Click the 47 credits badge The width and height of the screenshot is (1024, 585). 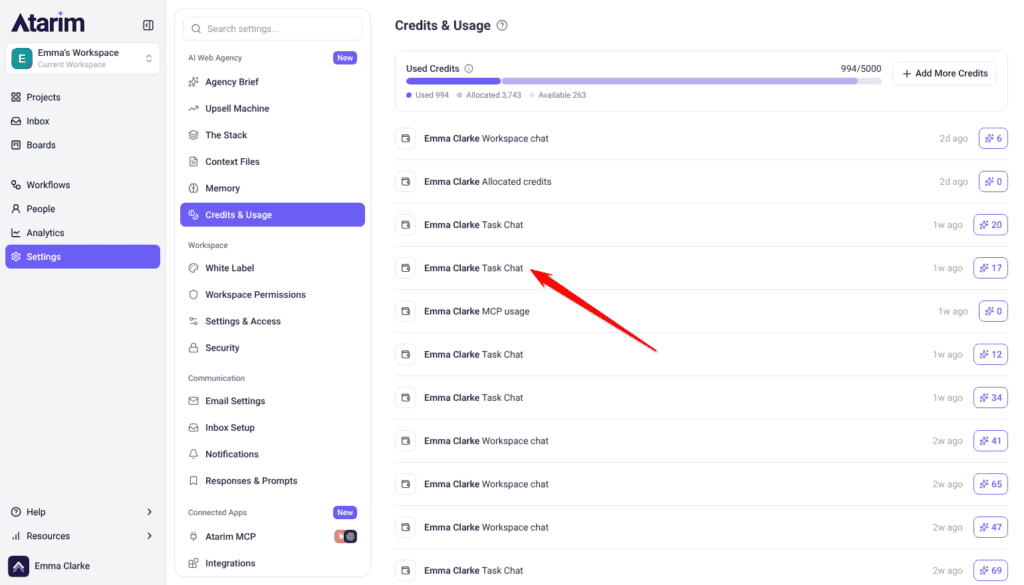coord(990,528)
